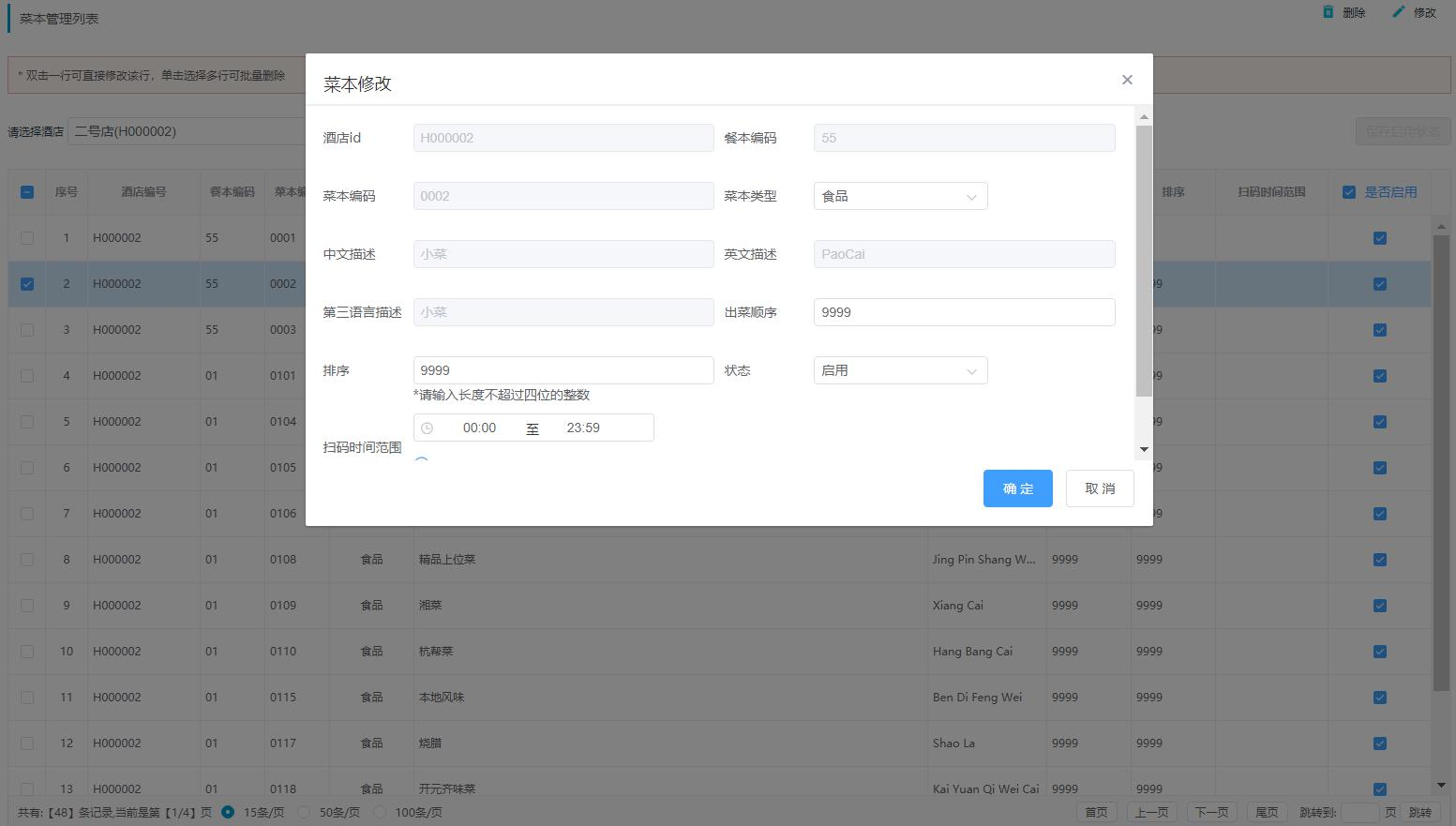
Task: Click the 出菜顺序 input field
Action: pos(964,312)
